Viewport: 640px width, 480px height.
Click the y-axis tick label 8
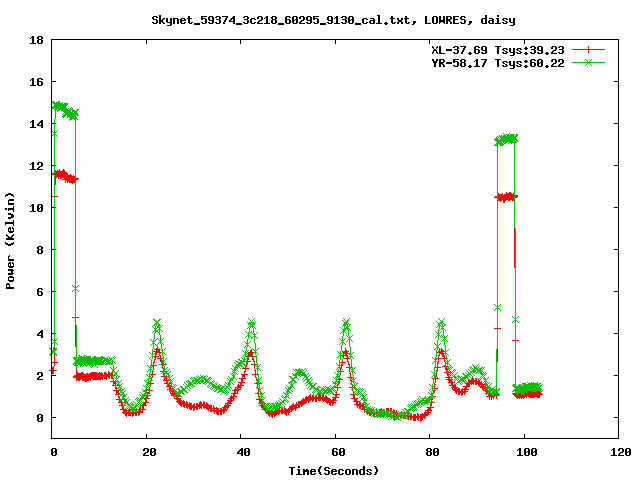tap(40, 250)
